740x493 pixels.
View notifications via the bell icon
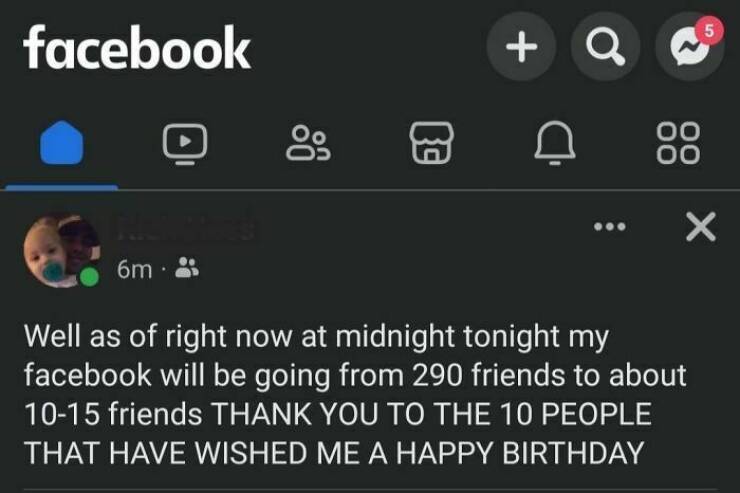tap(554, 143)
